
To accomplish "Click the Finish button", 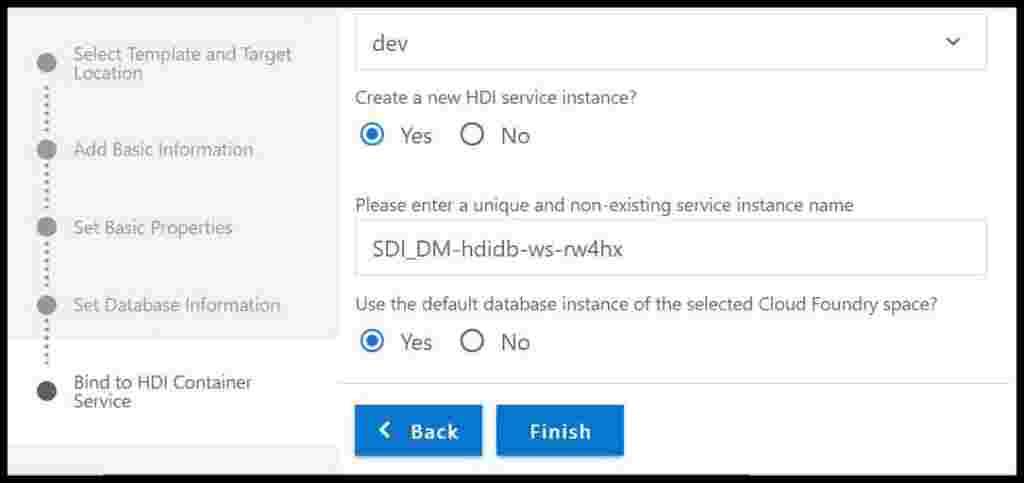I will (x=560, y=431).
